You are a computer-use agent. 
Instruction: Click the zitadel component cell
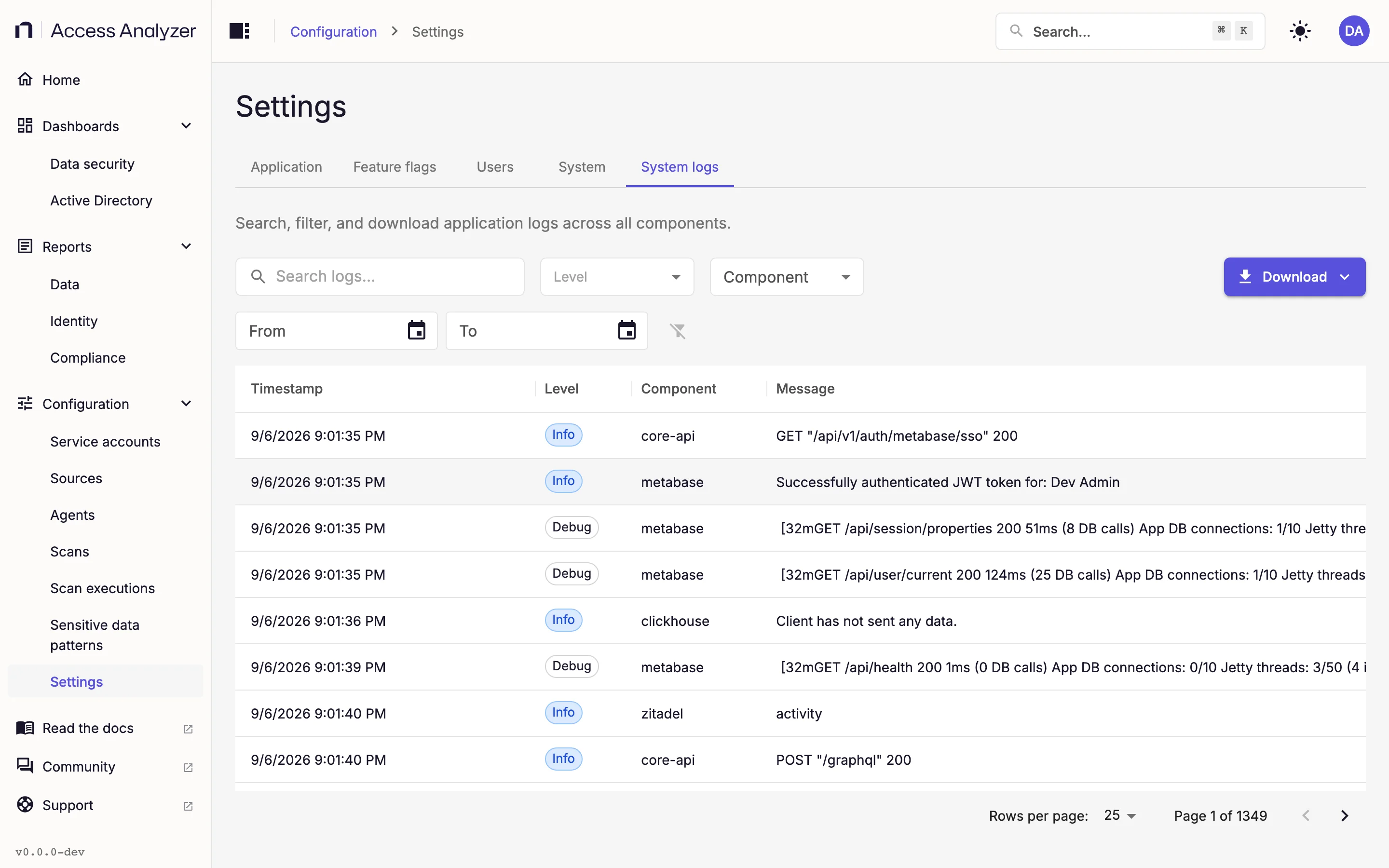[x=662, y=714]
